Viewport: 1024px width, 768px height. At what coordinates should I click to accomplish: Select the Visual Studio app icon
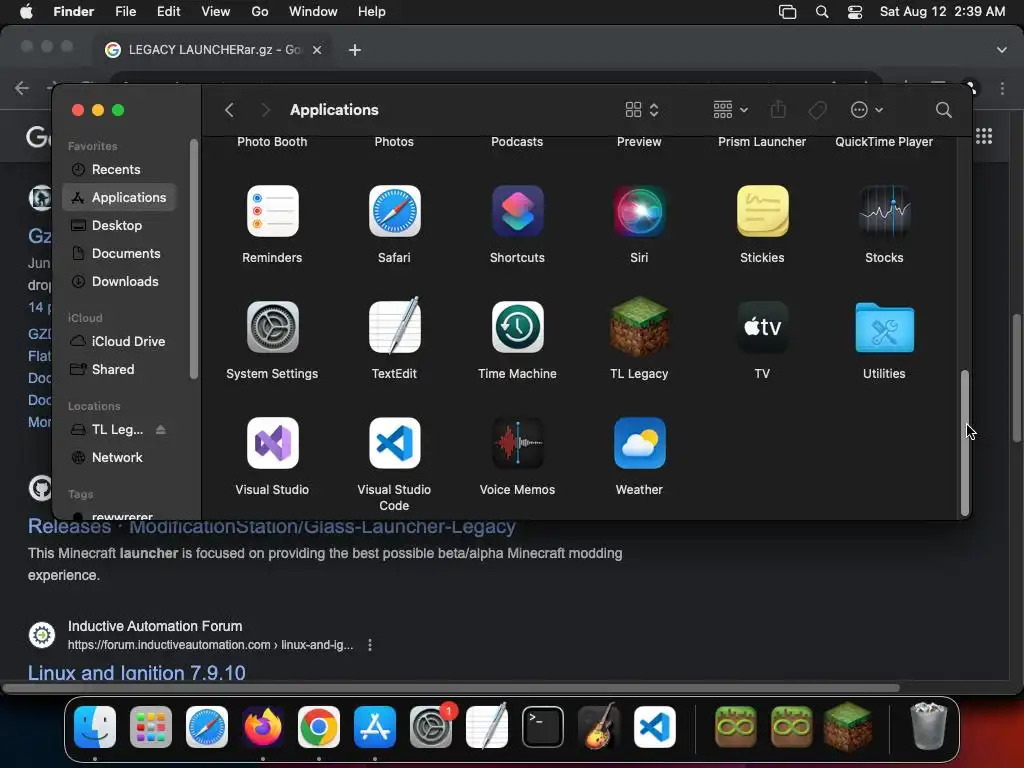[x=272, y=443]
